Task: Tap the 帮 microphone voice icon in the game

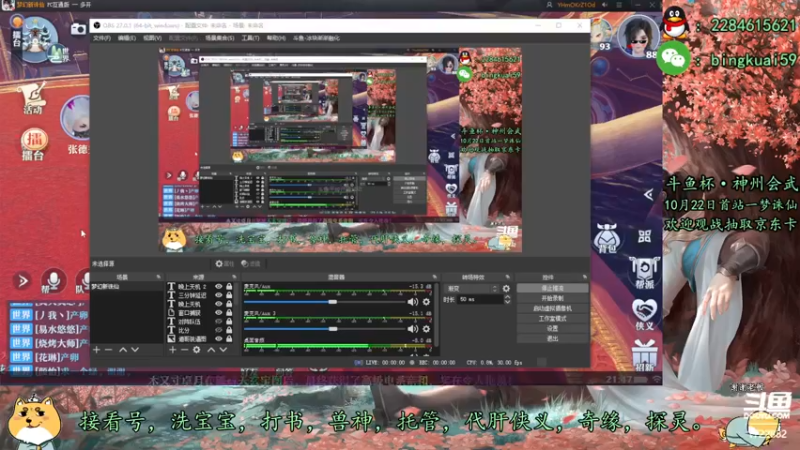Action: point(53,282)
